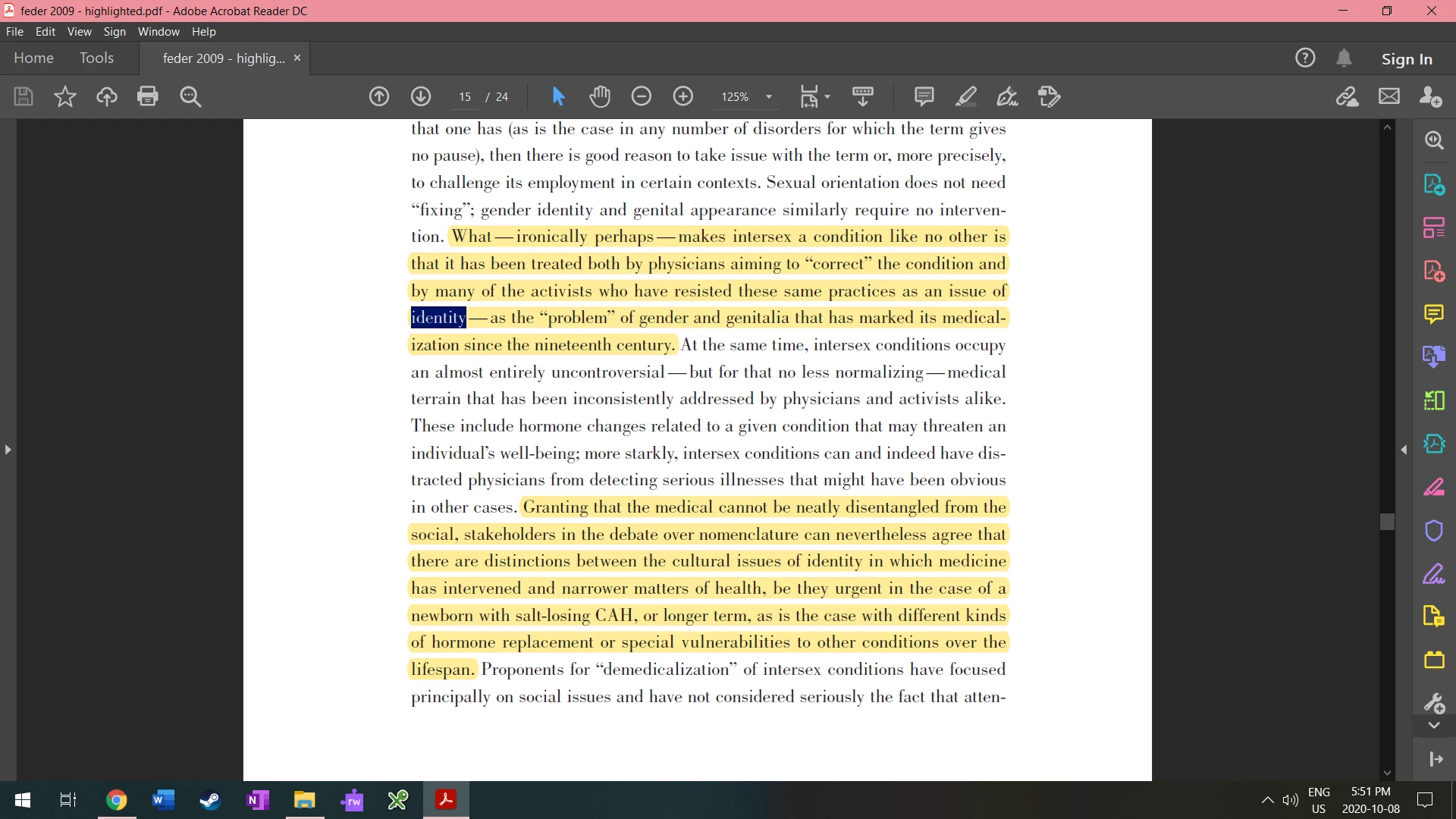Star this file as favorite
This screenshot has height=819, width=1456.
pyautogui.click(x=65, y=96)
